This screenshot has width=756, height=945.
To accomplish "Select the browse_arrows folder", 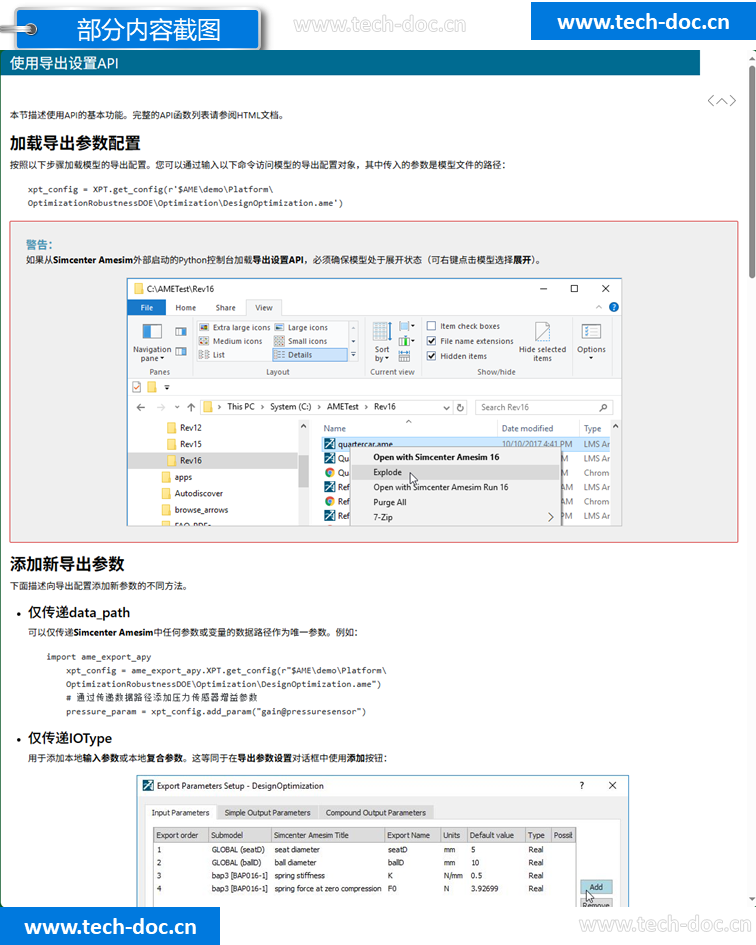I will coord(201,510).
